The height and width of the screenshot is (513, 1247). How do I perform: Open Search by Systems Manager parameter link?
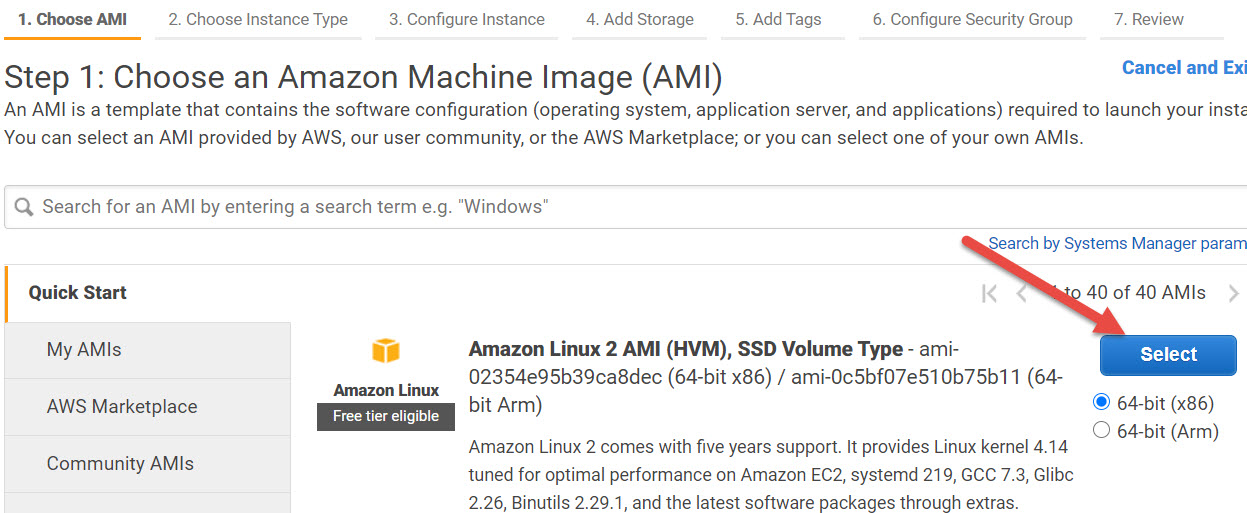[1117, 243]
